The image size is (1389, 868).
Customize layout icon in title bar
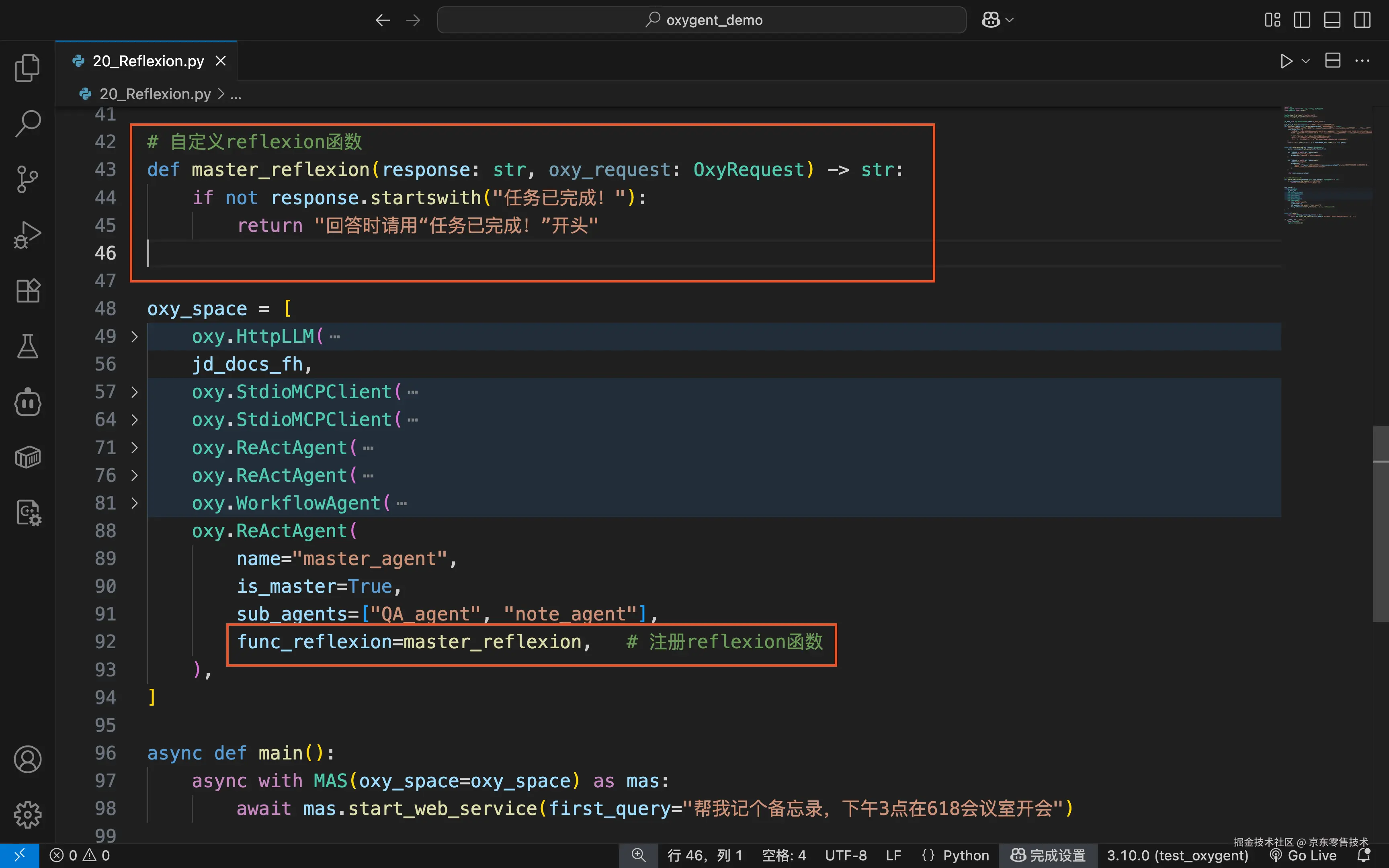(x=1272, y=20)
